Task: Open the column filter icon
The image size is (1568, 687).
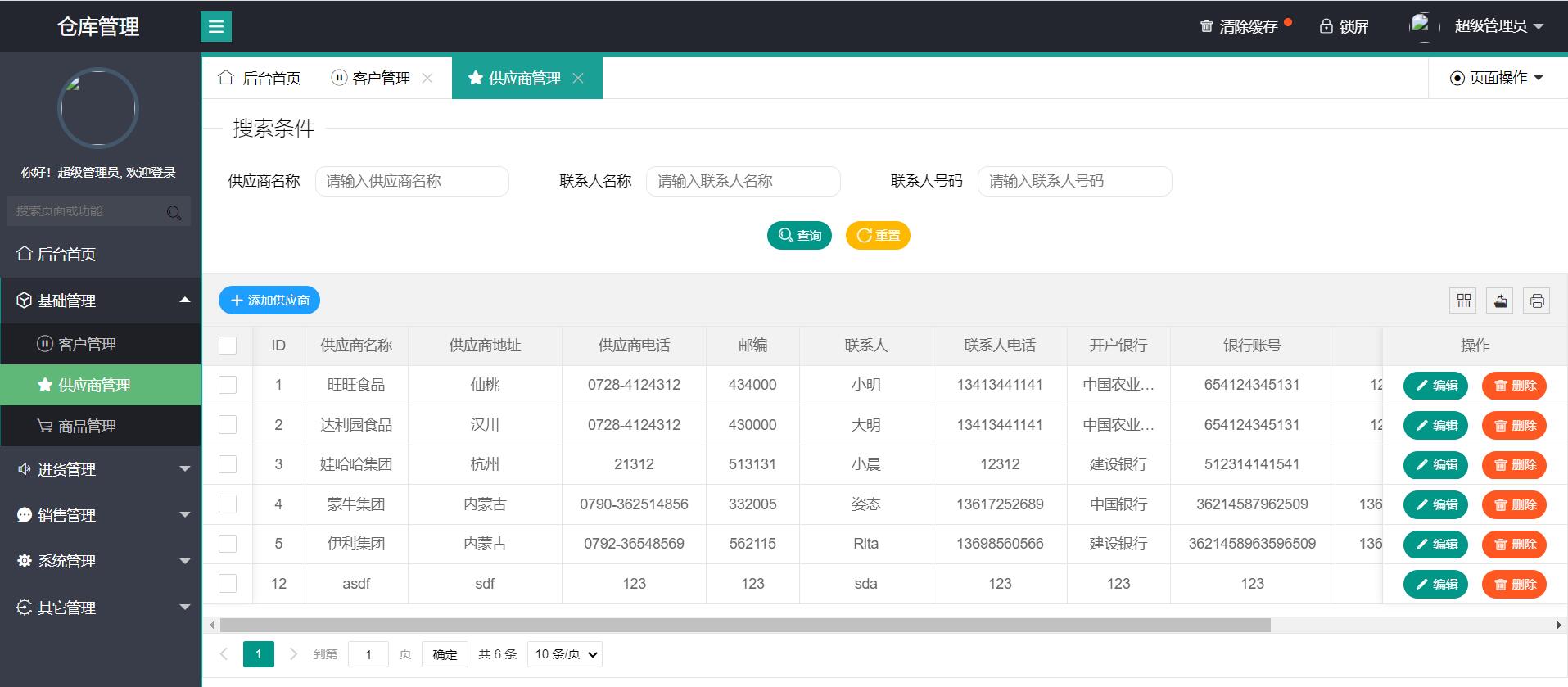Action: click(1464, 301)
